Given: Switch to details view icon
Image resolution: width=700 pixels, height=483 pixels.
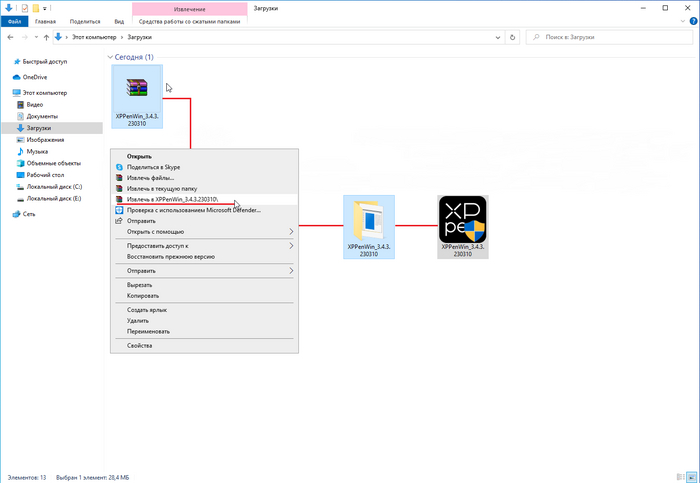Looking at the screenshot, I should pos(681,477).
